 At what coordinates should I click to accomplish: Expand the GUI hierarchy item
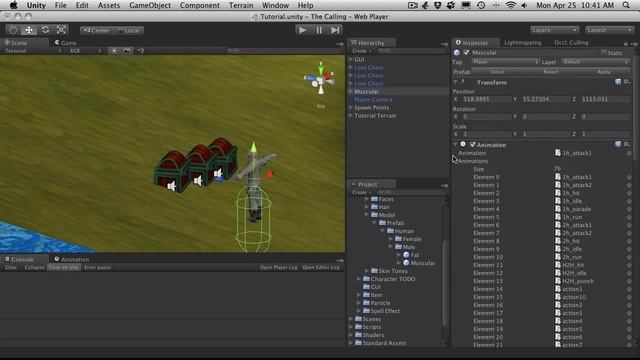click(x=351, y=59)
